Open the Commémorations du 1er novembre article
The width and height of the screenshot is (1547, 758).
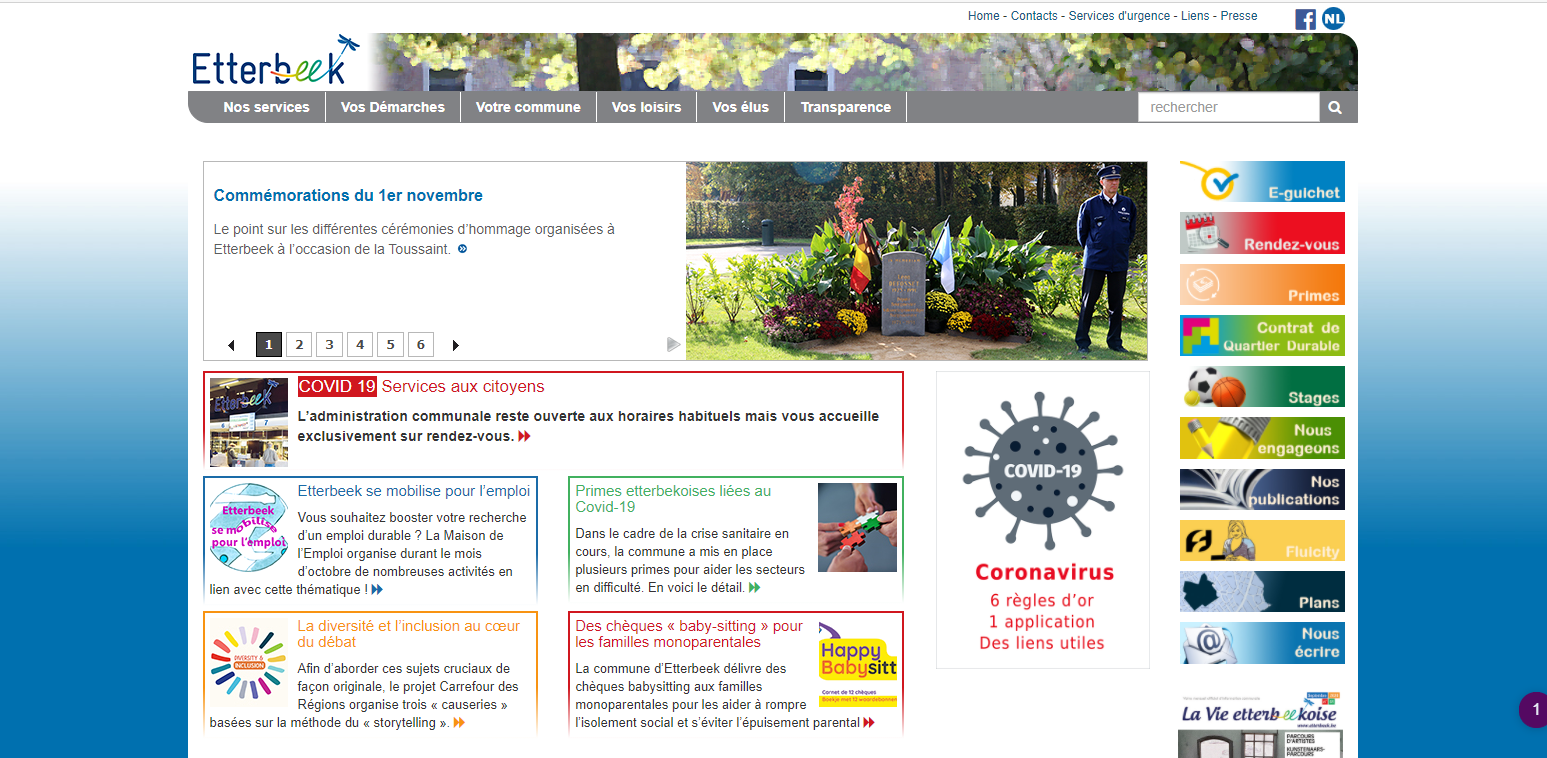348,196
